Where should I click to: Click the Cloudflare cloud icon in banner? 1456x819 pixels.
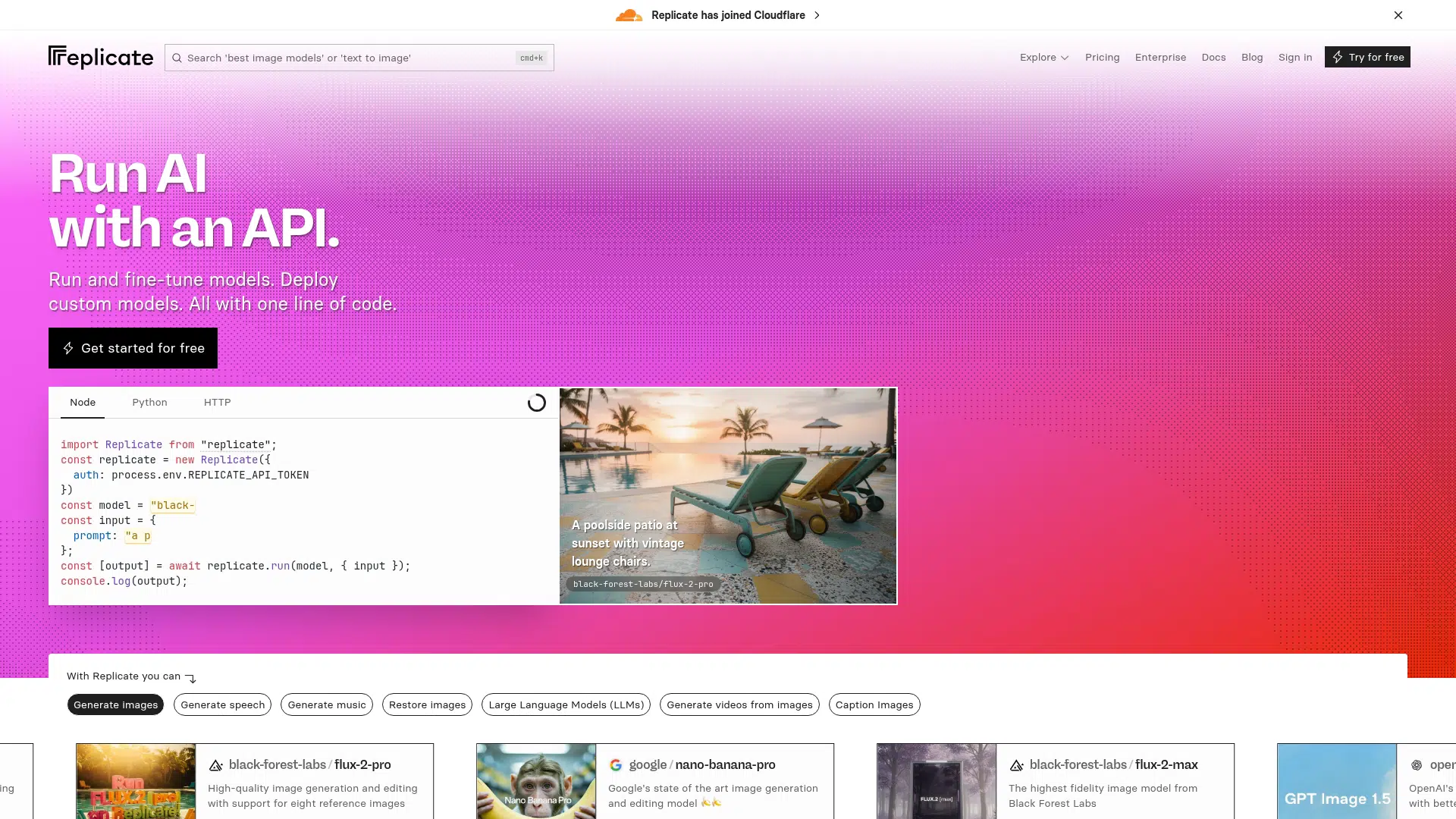(629, 15)
